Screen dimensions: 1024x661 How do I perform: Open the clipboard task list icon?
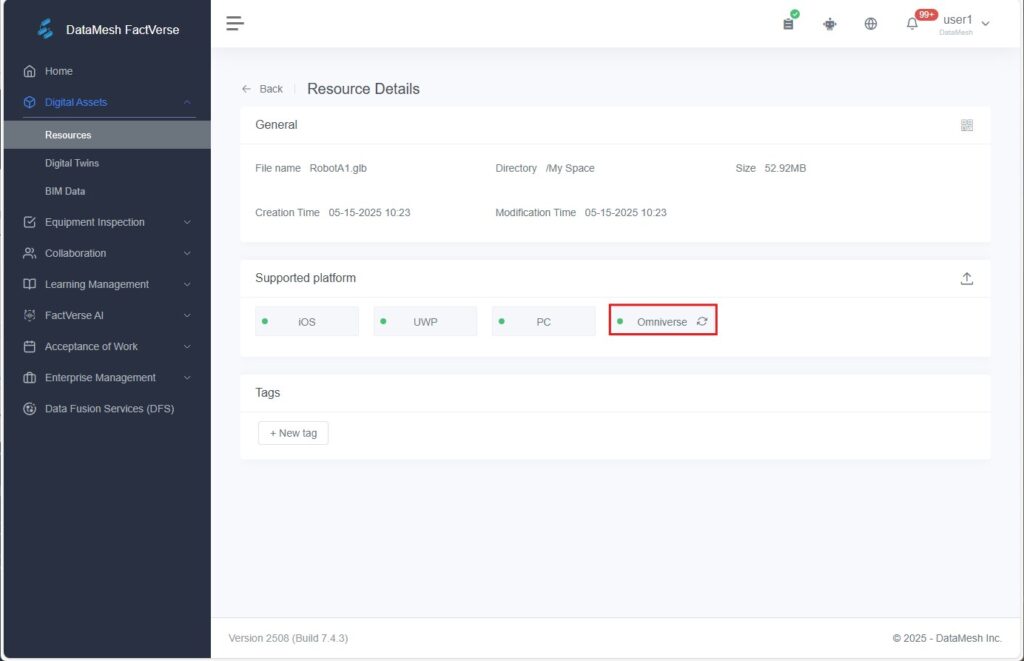[x=788, y=23]
